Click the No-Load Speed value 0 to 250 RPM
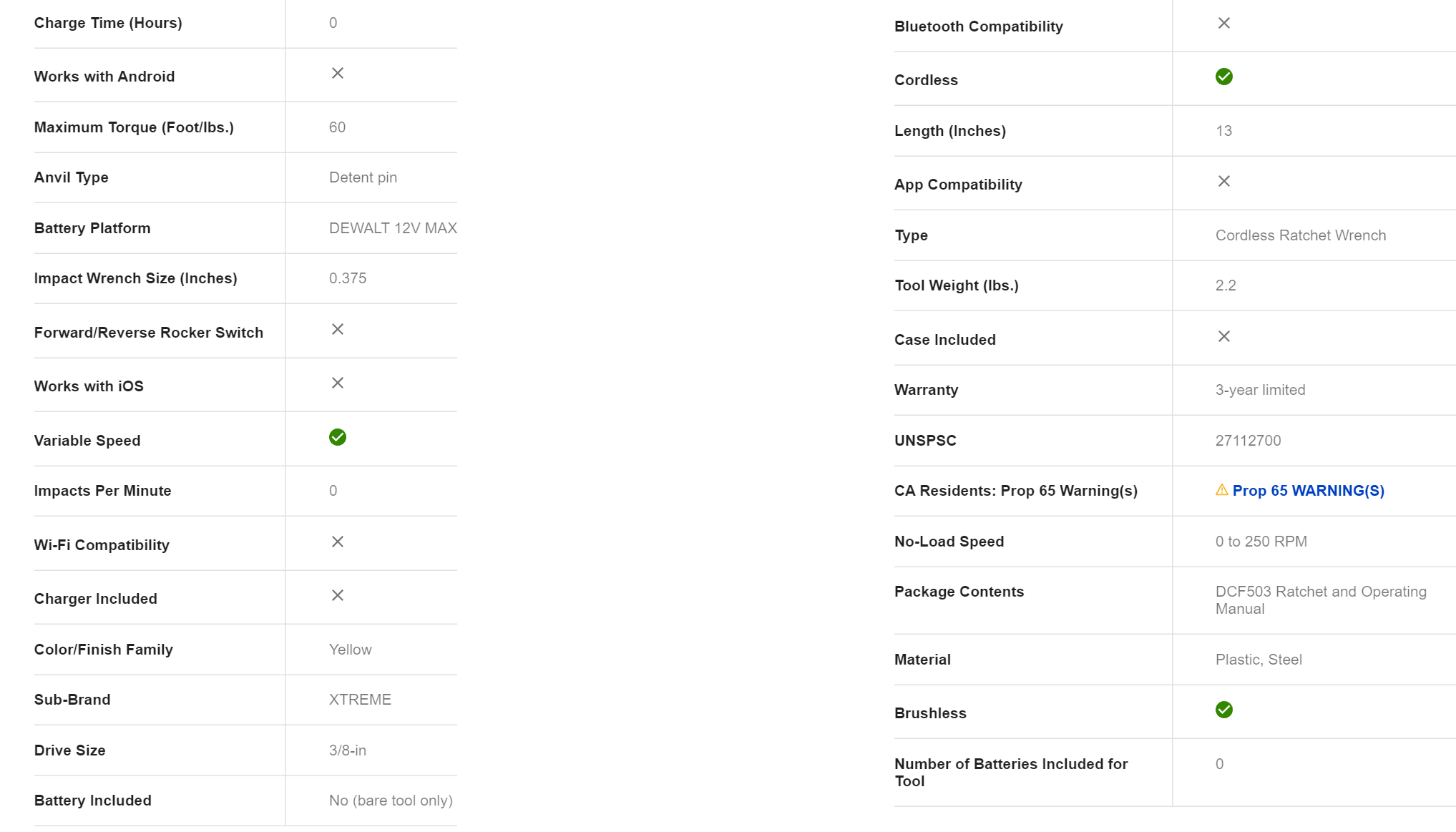 (1261, 542)
